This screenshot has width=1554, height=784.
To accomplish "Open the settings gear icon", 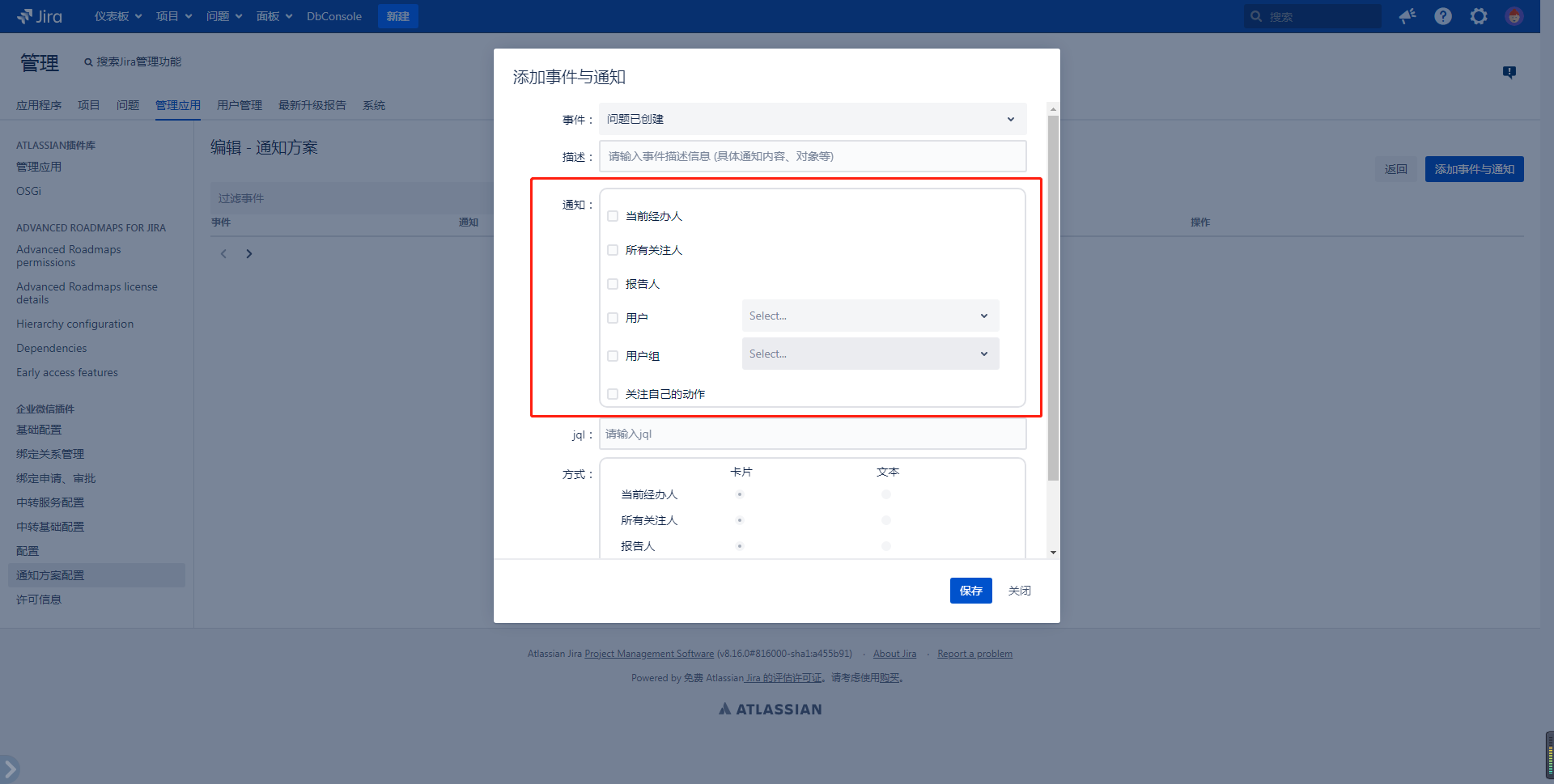I will click(1479, 16).
